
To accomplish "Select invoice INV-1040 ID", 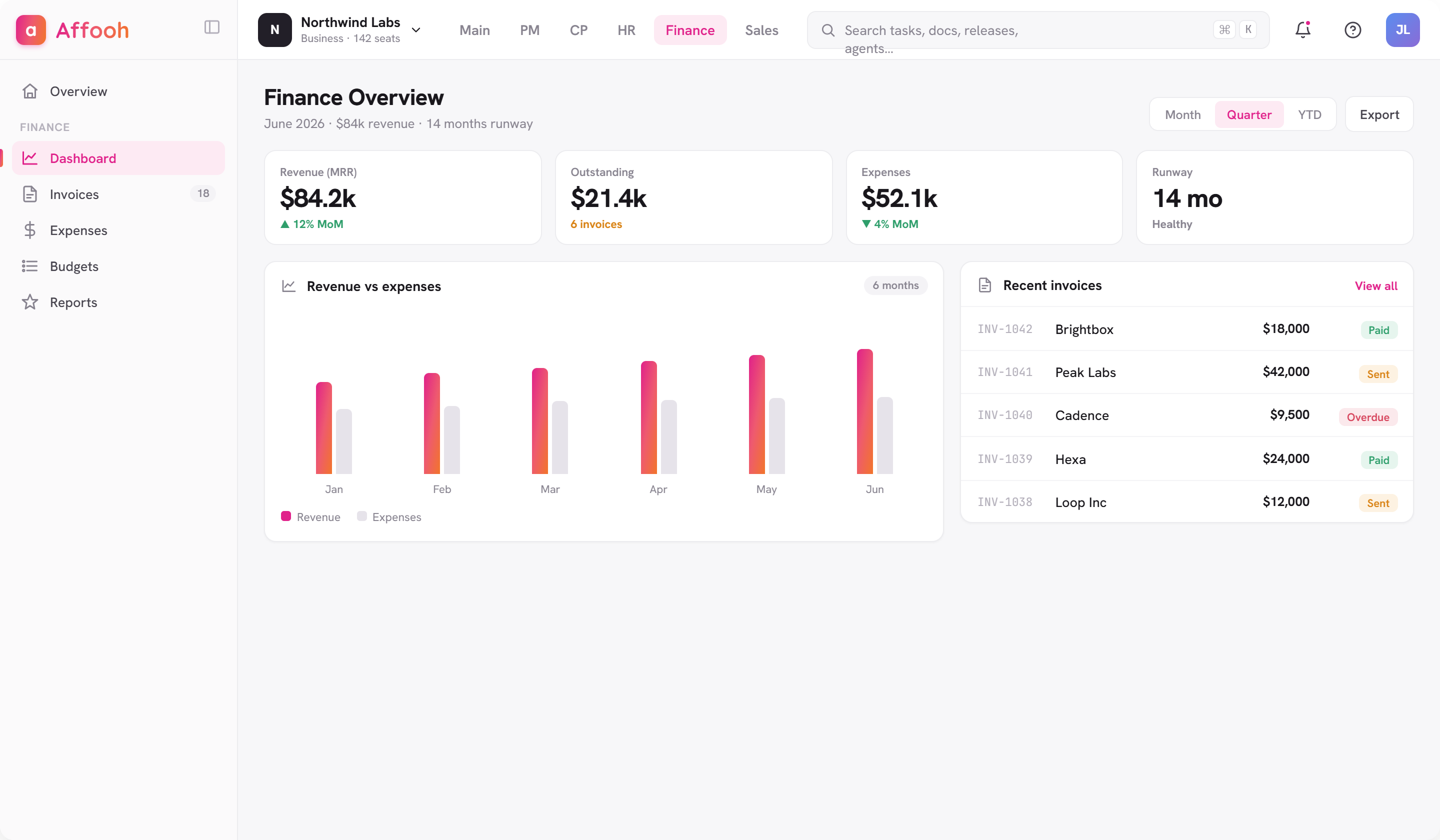I will point(1004,415).
